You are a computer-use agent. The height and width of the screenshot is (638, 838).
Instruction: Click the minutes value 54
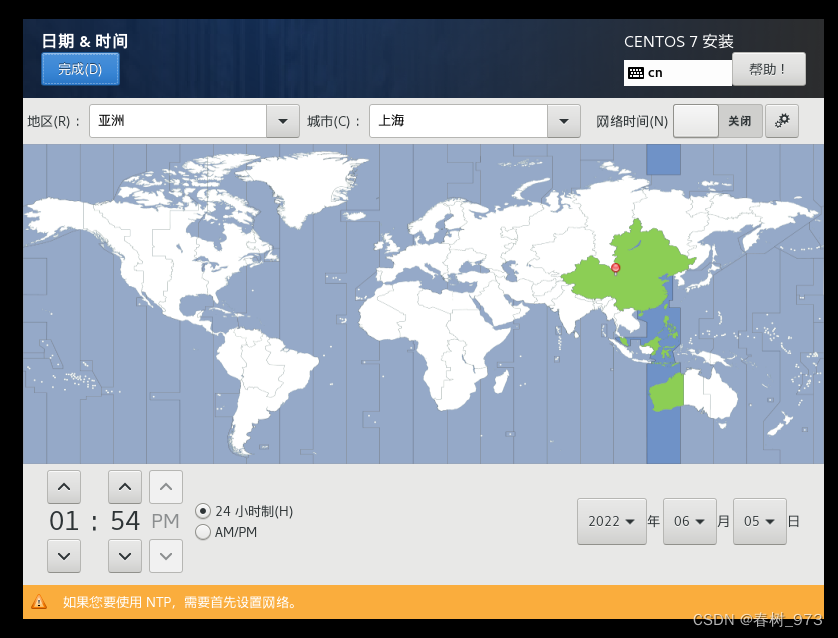click(x=125, y=521)
